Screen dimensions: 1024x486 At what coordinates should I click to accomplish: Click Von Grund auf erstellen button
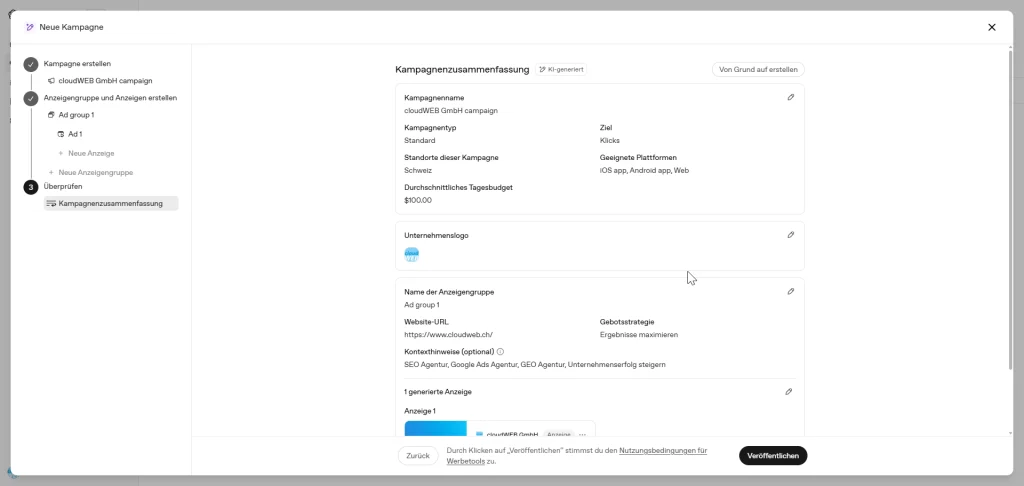tap(758, 69)
